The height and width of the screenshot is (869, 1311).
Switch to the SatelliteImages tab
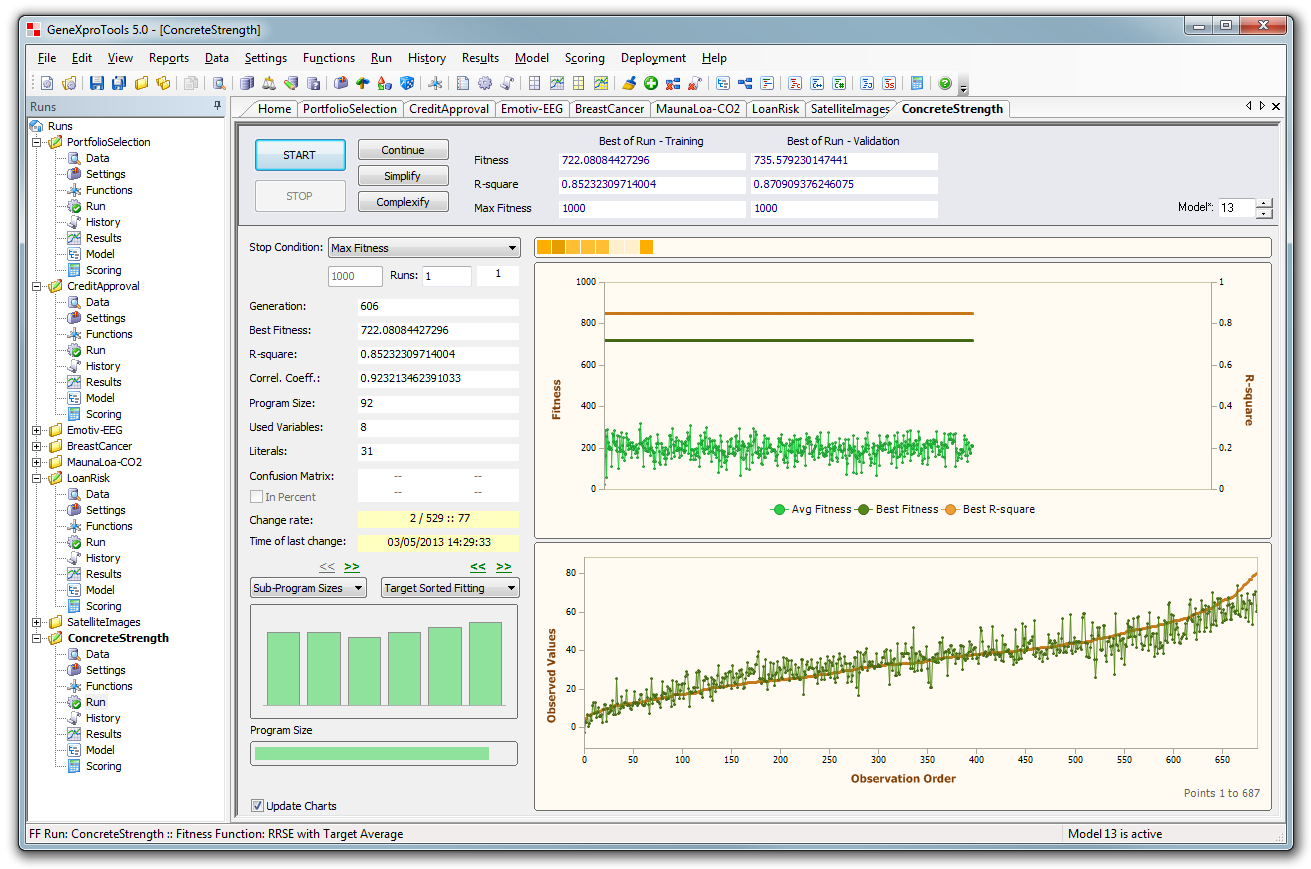(x=850, y=109)
